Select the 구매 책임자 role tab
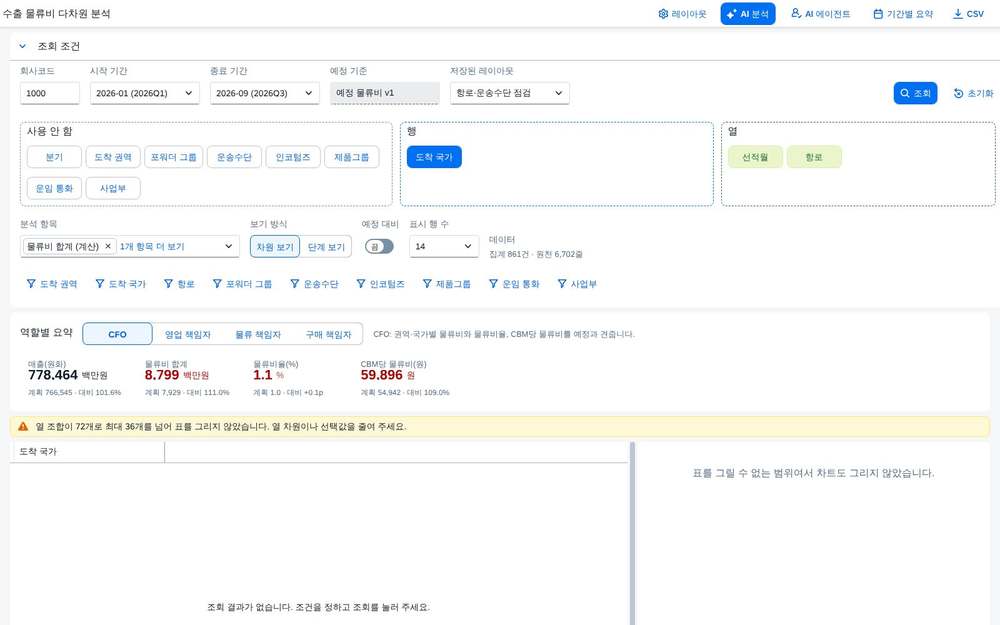Image resolution: width=1000 pixels, height=625 pixels. click(x=328, y=334)
